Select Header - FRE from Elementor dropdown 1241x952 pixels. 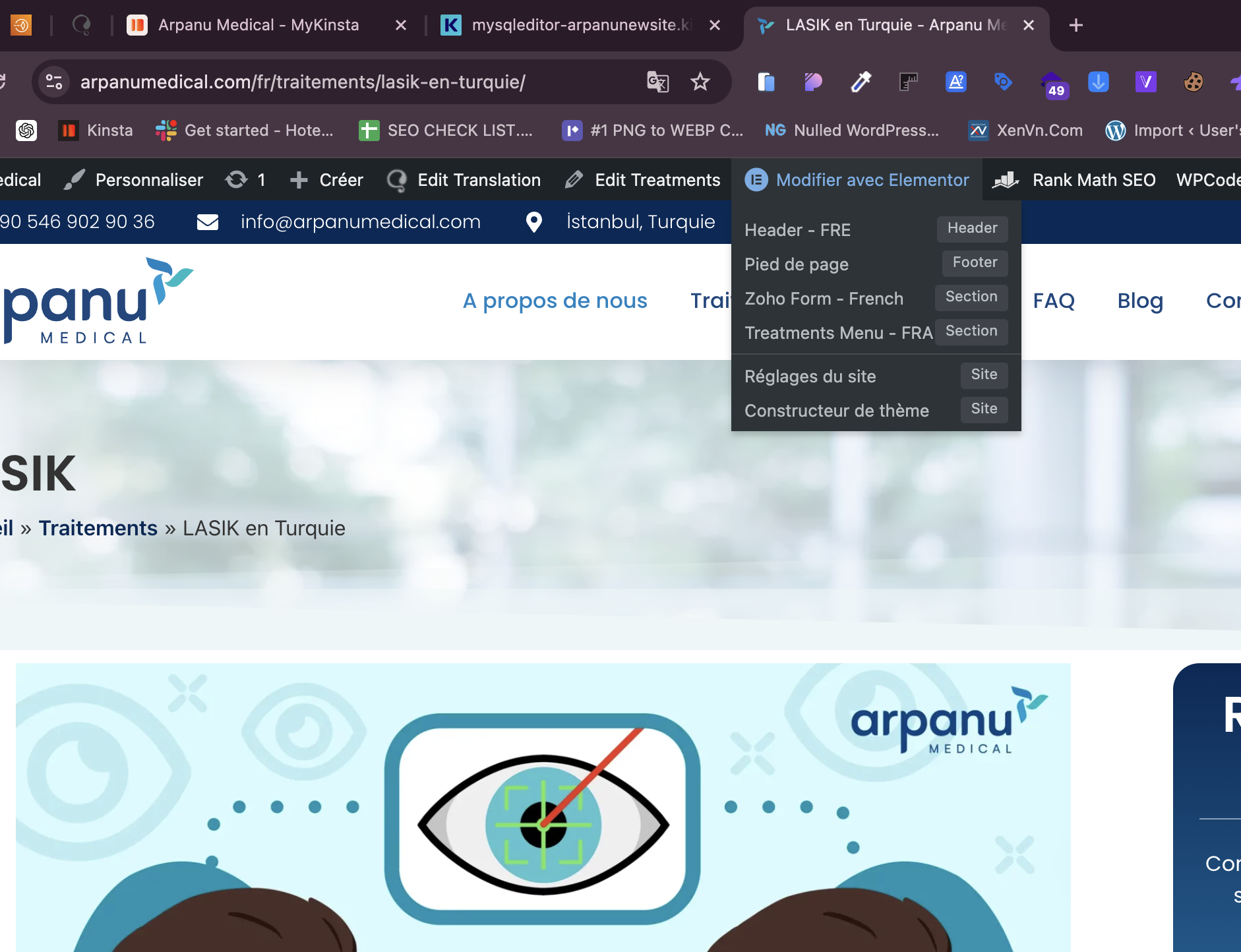click(x=876, y=229)
